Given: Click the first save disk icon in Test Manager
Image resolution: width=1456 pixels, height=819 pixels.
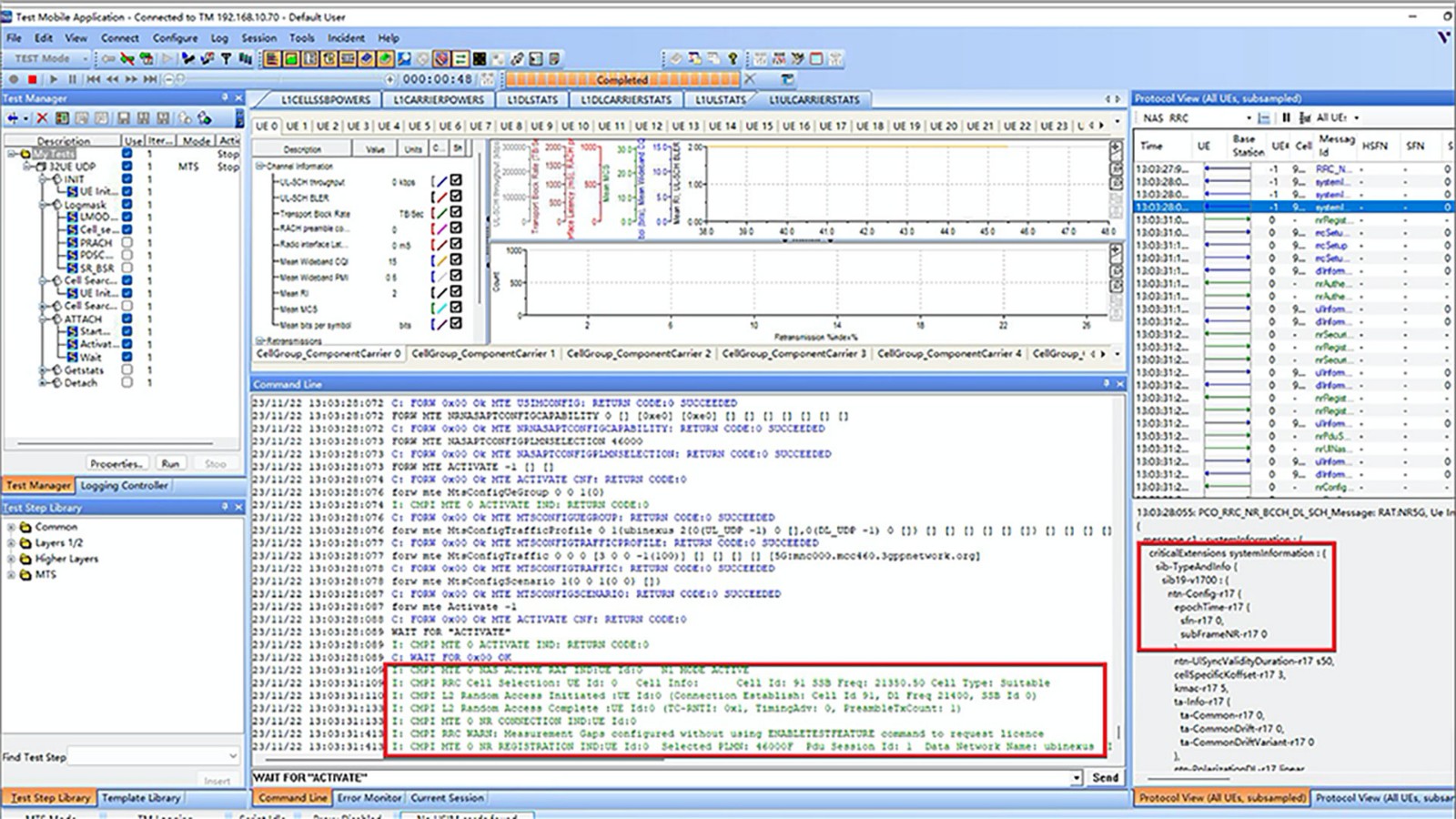Looking at the screenshot, I should click(124, 118).
